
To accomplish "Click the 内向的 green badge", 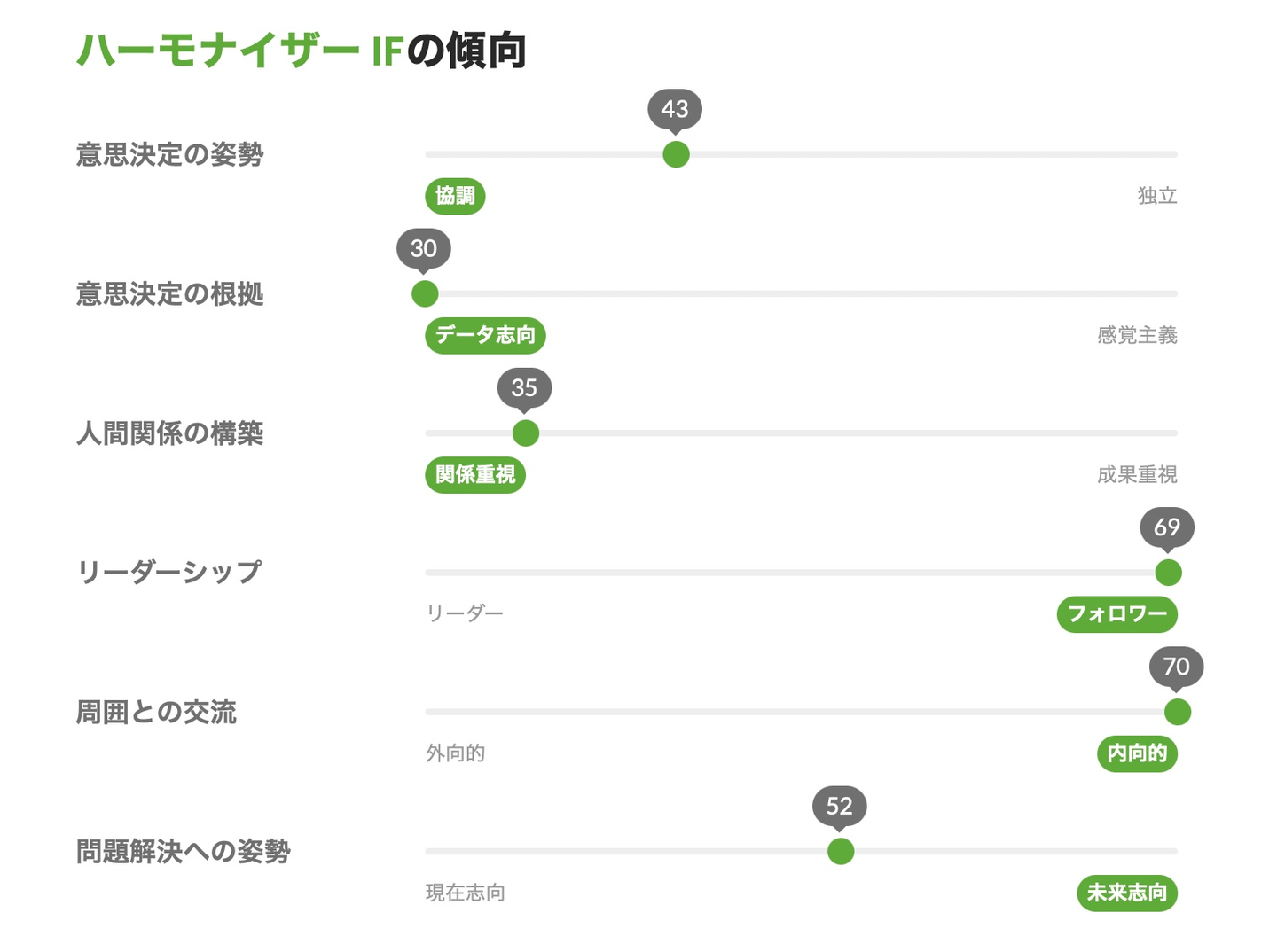I will pos(1137,753).
